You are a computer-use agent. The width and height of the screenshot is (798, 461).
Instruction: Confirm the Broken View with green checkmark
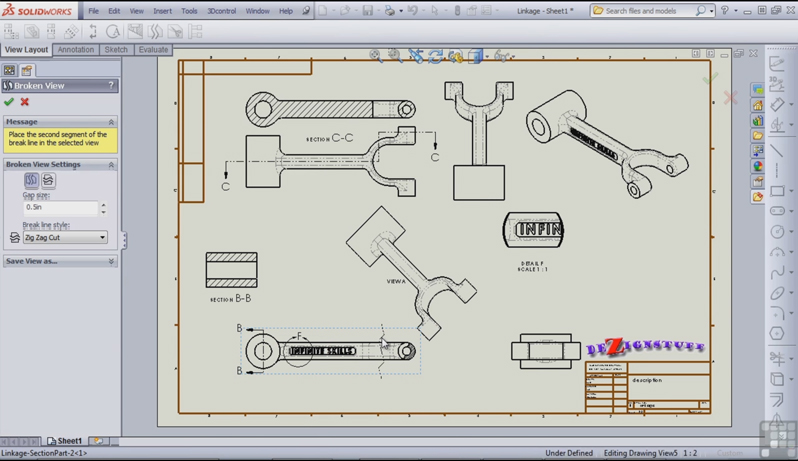[9, 102]
